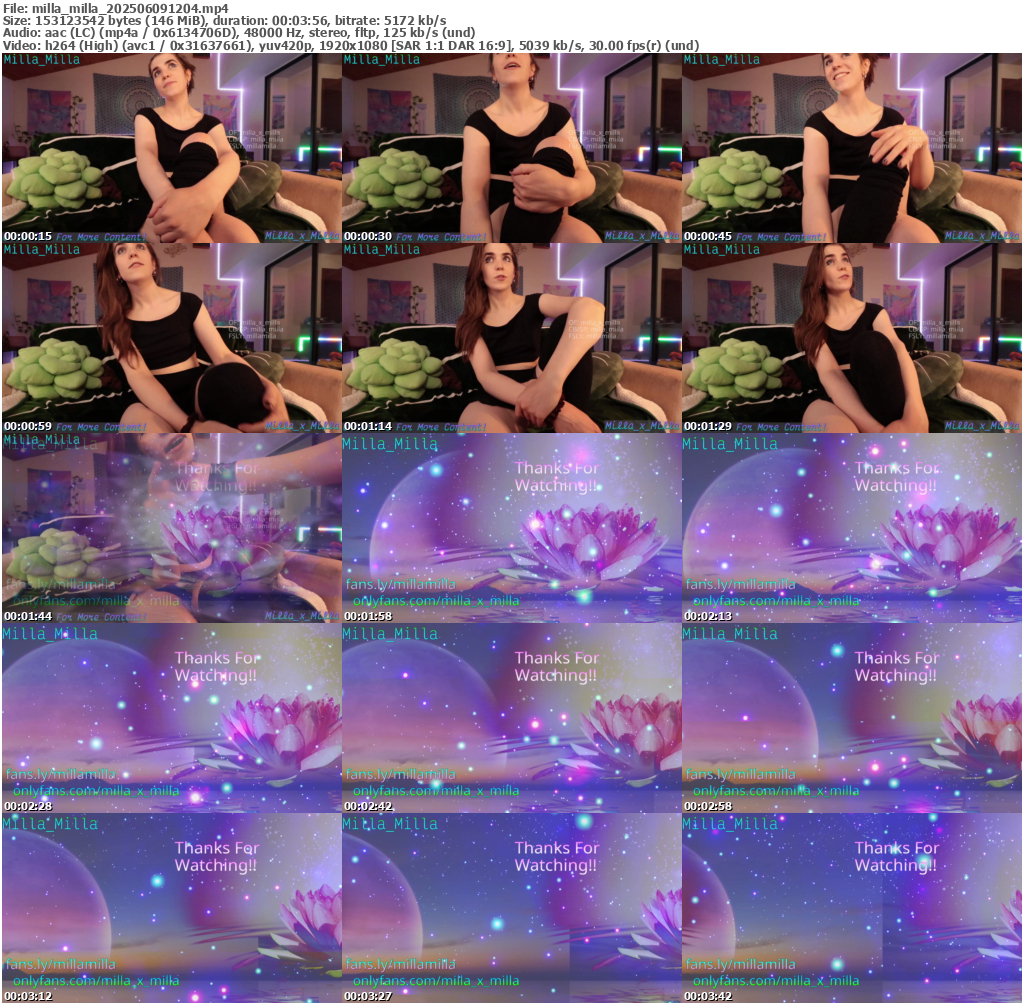Open the frame stamped 00:01:29
The height and width of the screenshot is (1003, 1024).
pos(852,338)
